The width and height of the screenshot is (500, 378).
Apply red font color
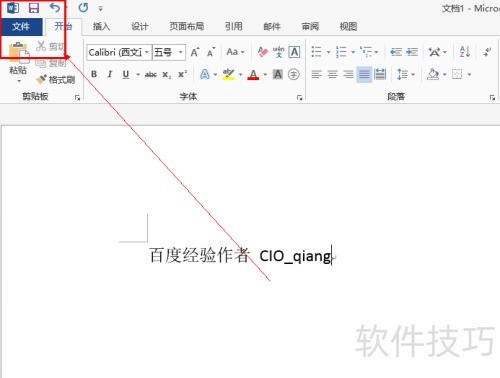coord(253,74)
